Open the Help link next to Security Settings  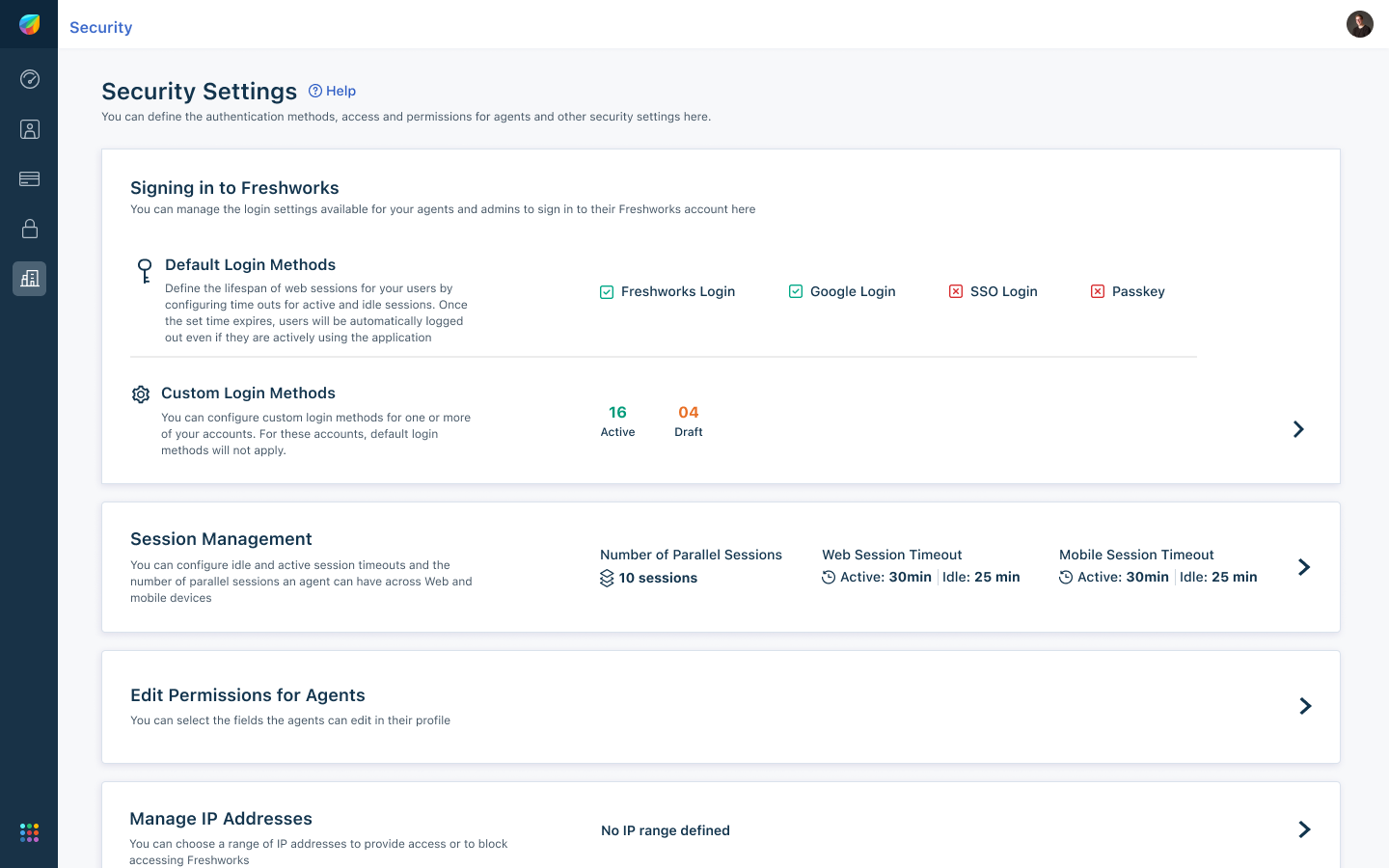(332, 91)
